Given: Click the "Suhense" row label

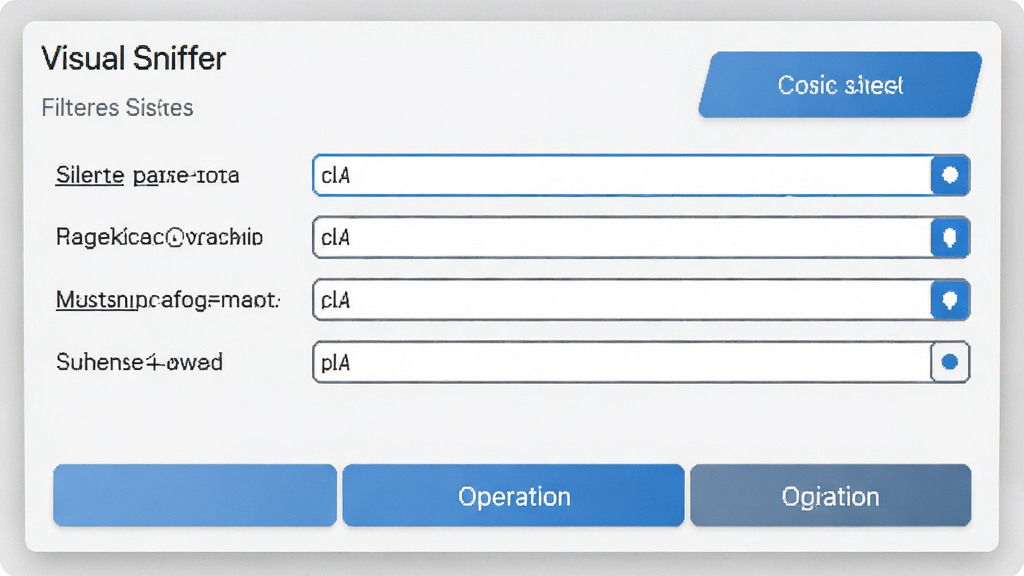Looking at the screenshot, I should (x=139, y=362).
